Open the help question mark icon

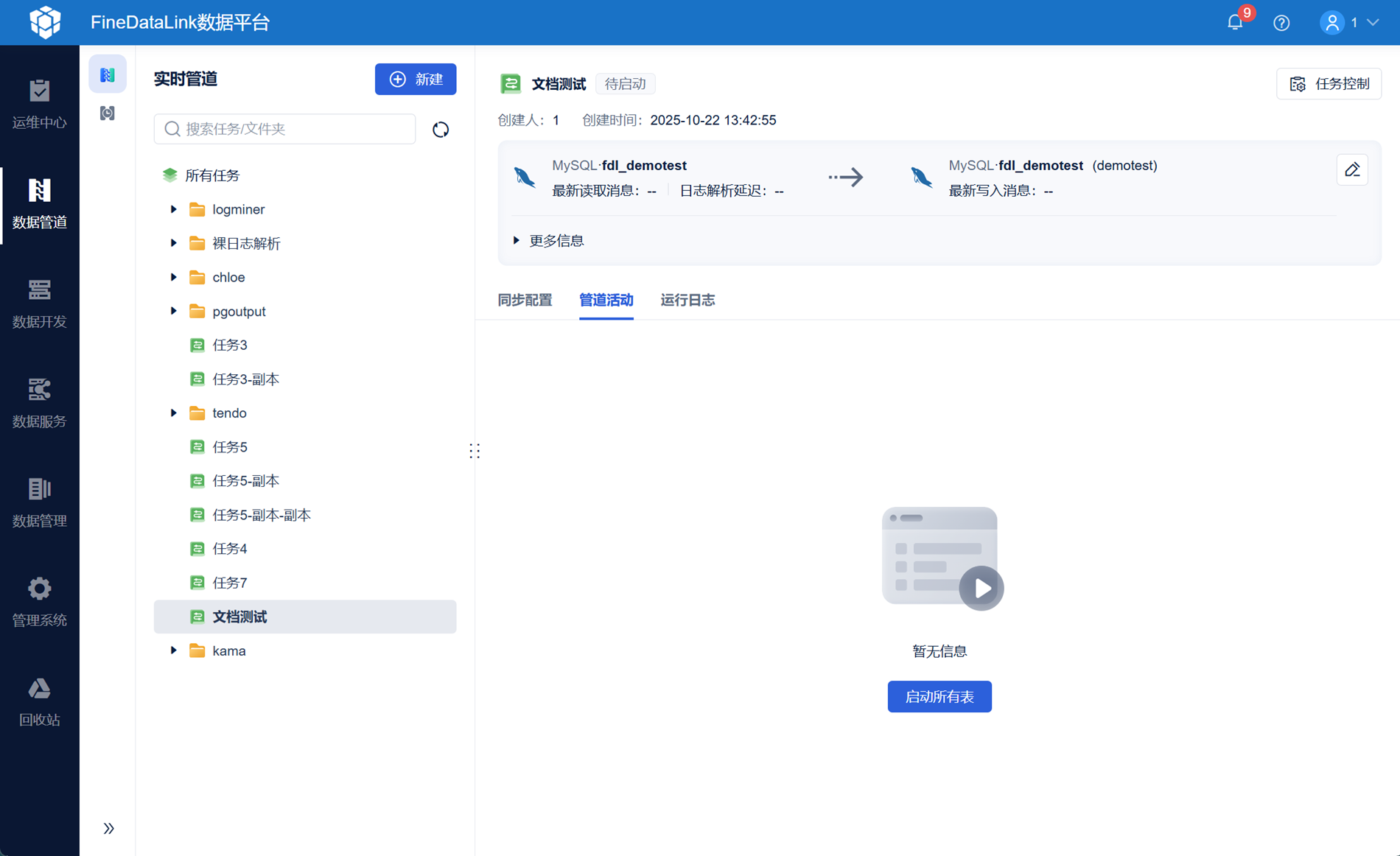(x=1281, y=23)
